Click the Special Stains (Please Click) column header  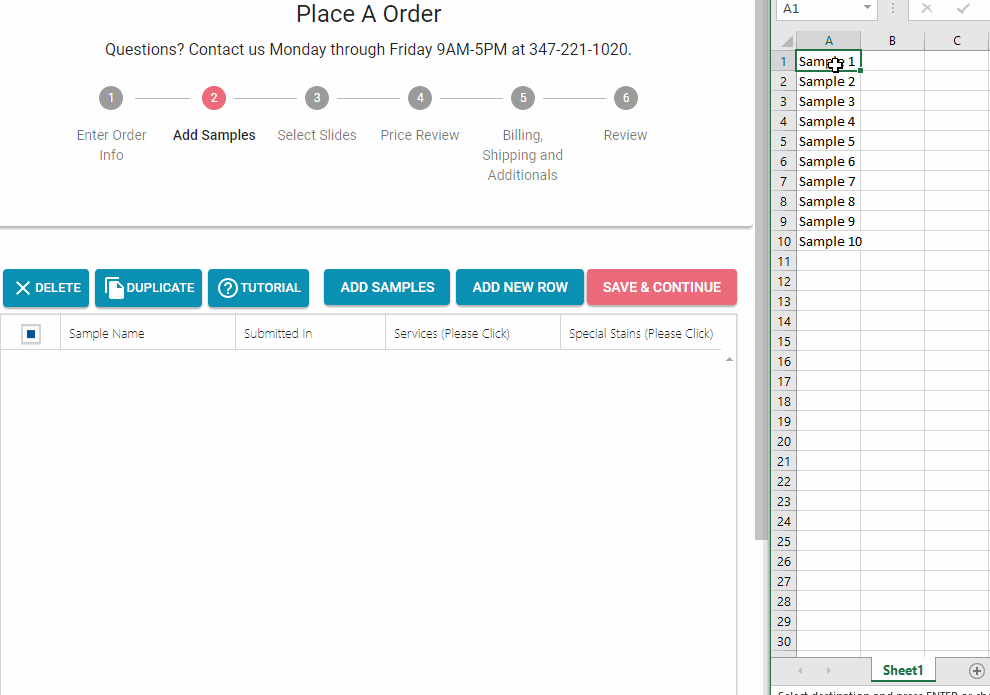(x=640, y=334)
